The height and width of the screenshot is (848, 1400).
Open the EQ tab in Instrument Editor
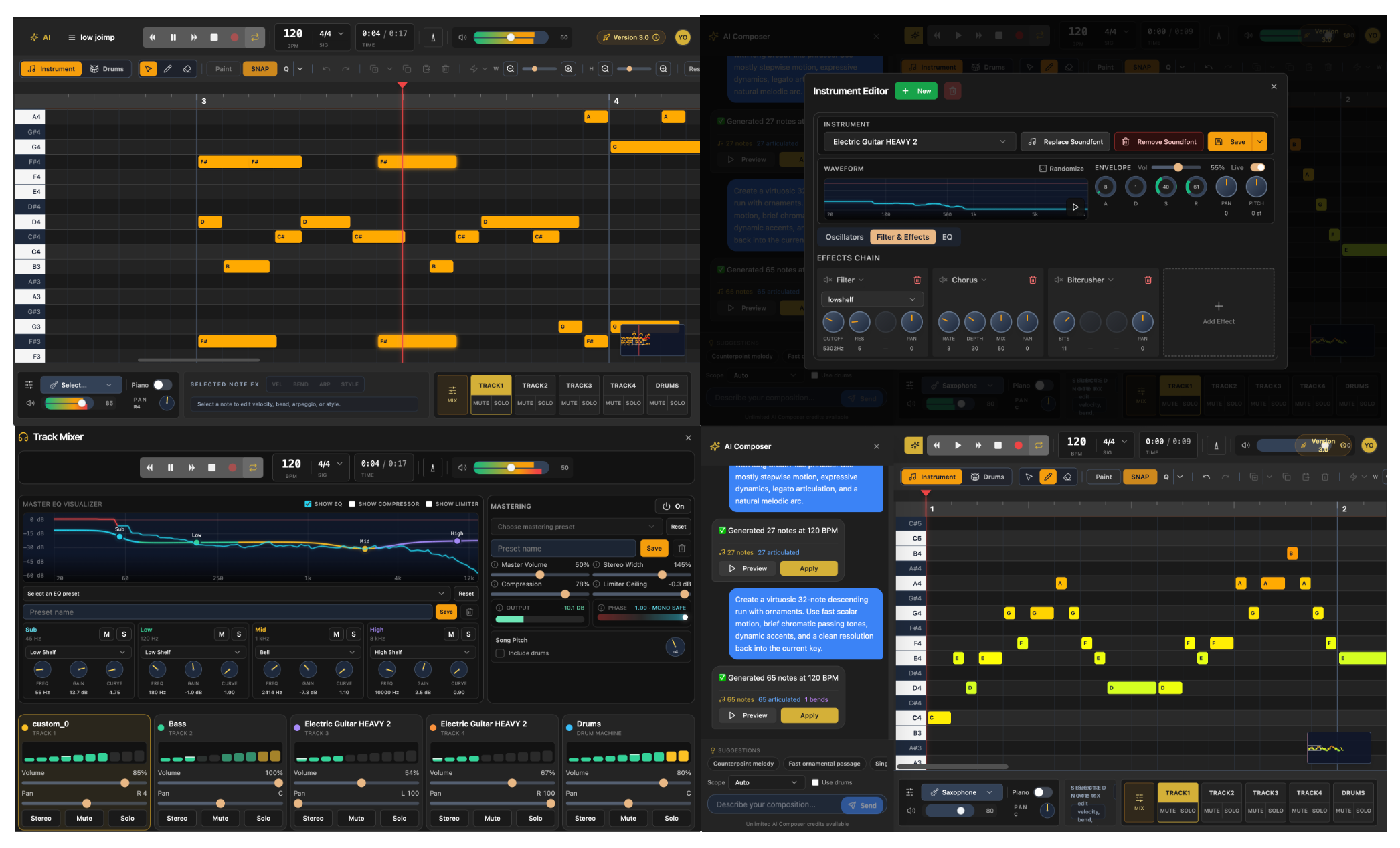point(947,237)
